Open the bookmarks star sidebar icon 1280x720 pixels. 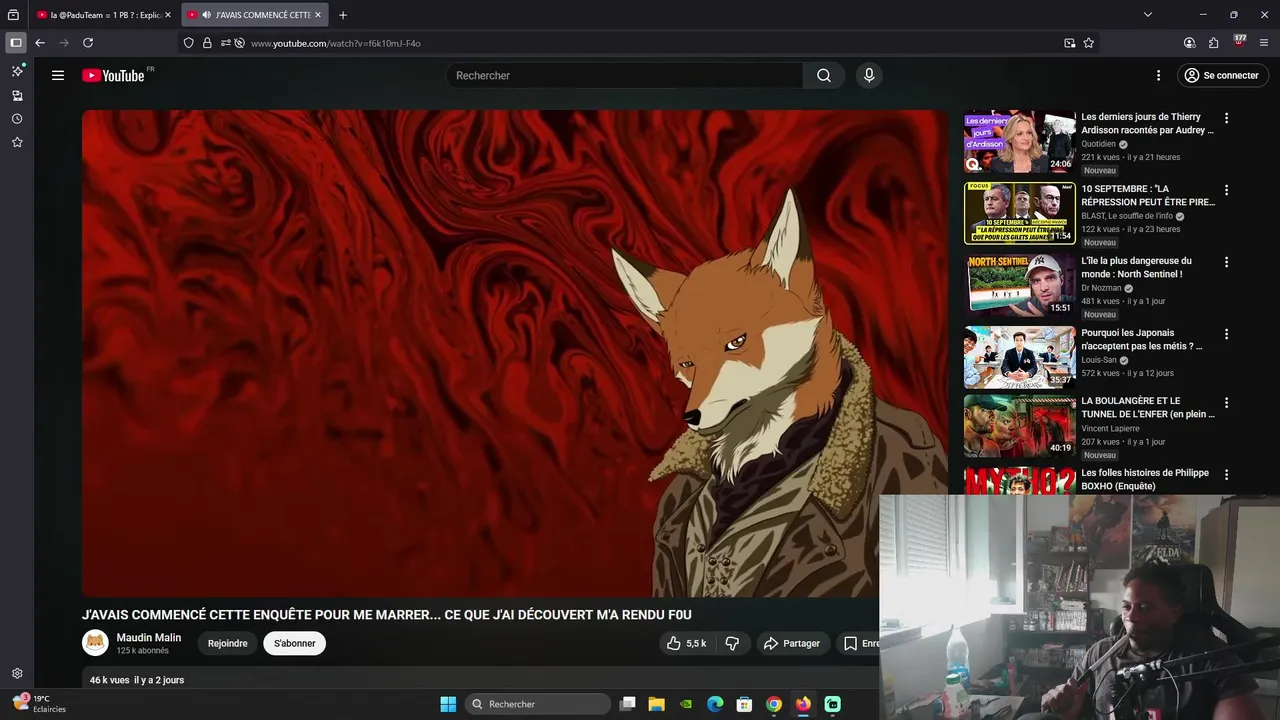[x=17, y=143]
